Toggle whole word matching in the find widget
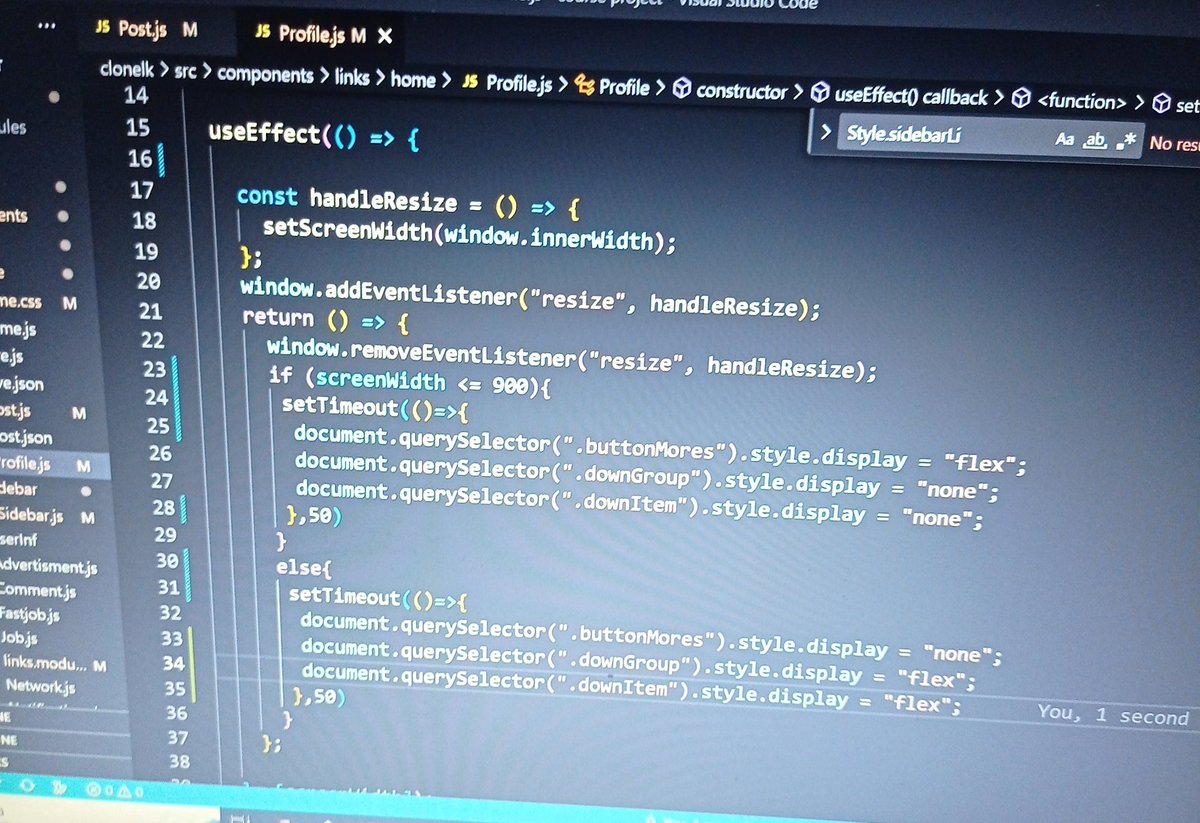The image size is (1200, 823). 1095,138
